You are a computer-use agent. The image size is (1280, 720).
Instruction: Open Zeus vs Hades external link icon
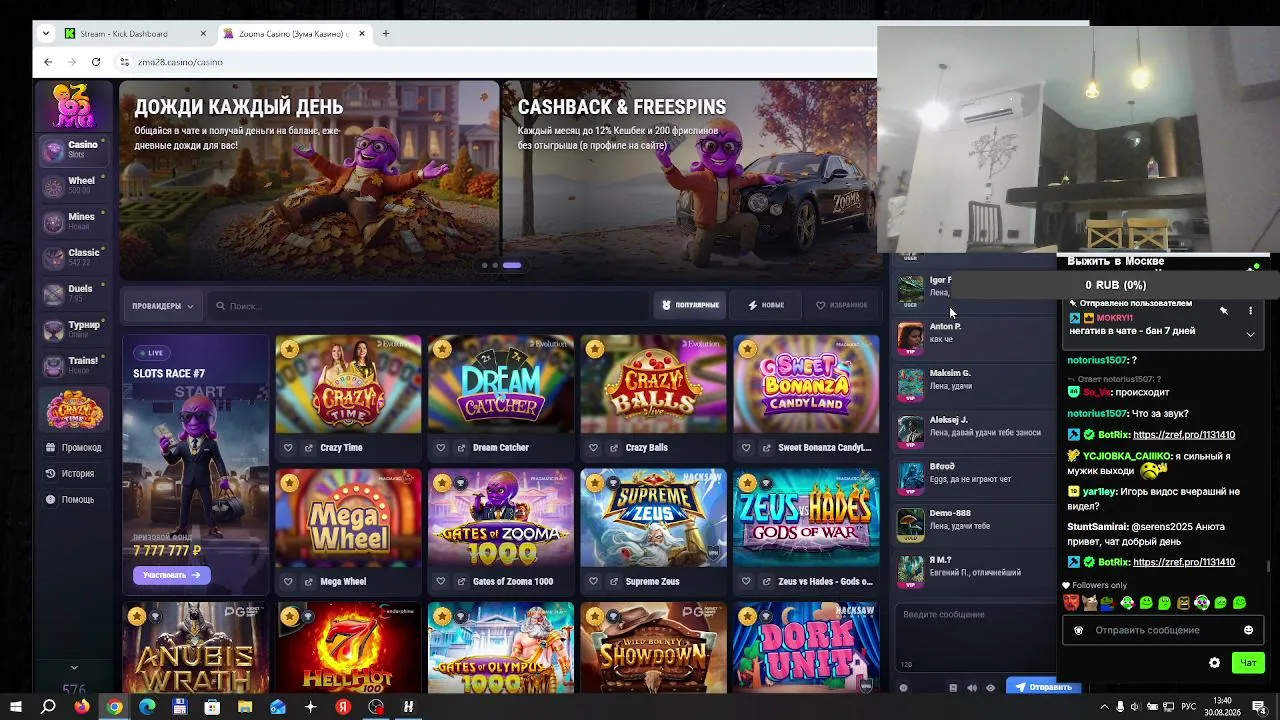pos(768,582)
